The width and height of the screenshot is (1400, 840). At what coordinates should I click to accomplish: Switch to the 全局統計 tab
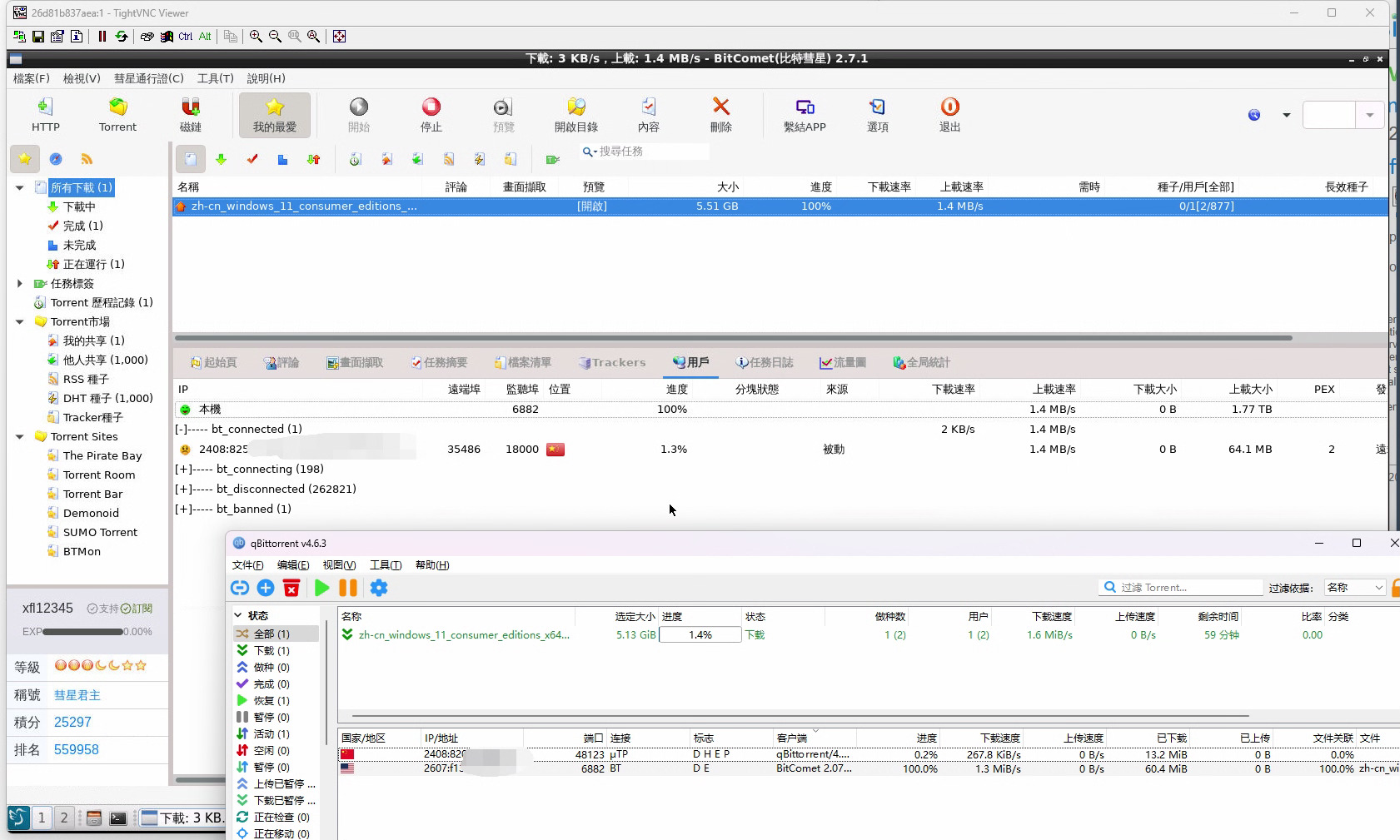921,362
